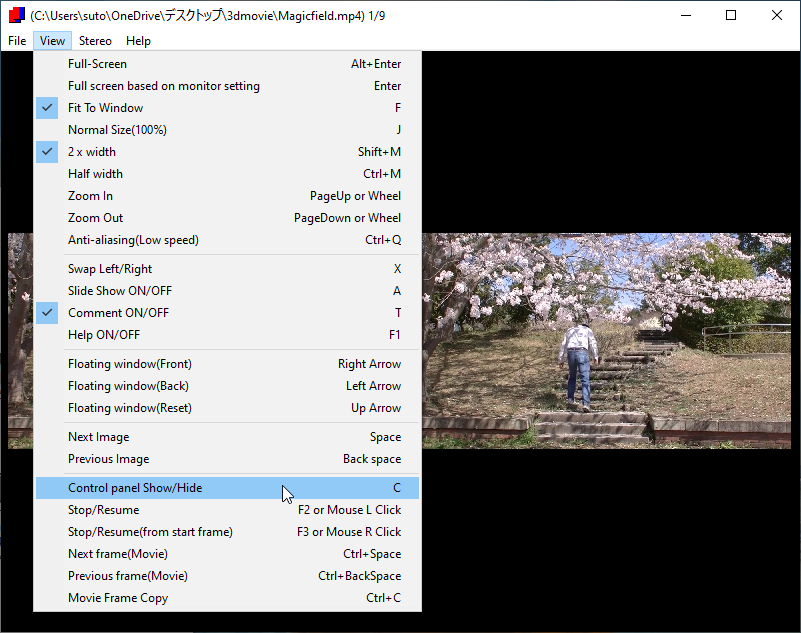Minimize the player window
The height and width of the screenshot is (633, 801).
pyautogui.click(x=686, y=15)
